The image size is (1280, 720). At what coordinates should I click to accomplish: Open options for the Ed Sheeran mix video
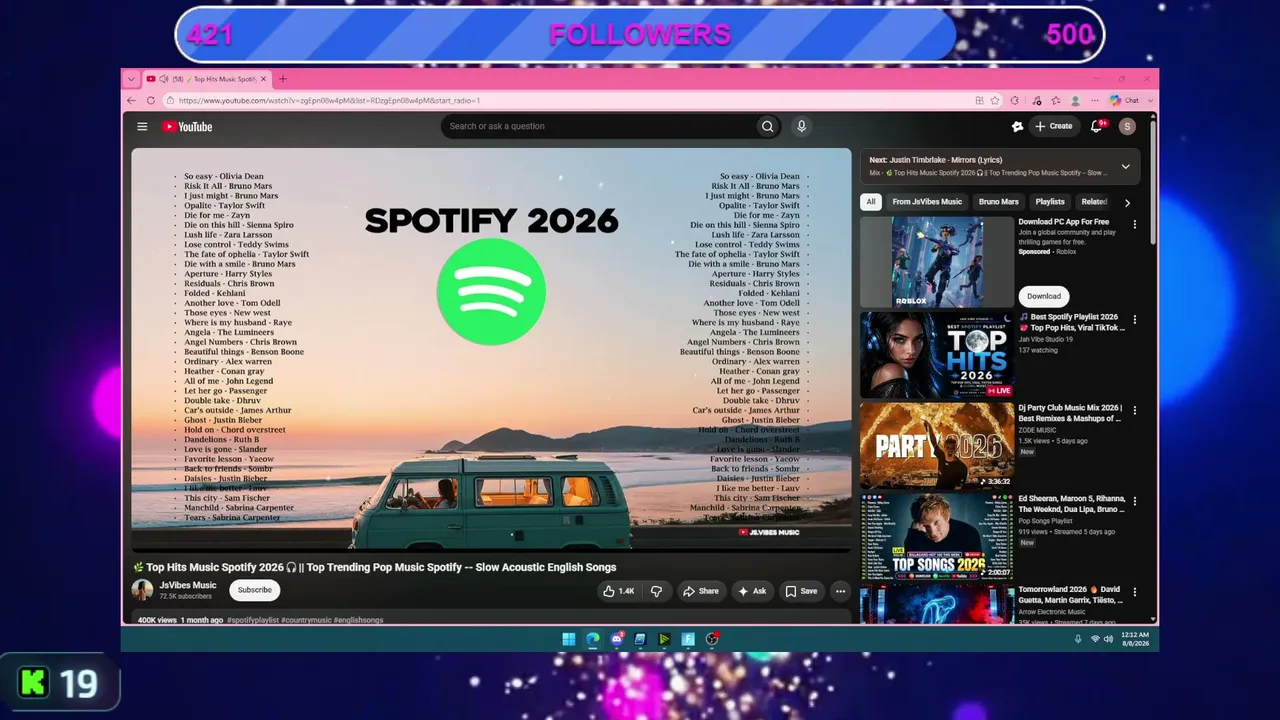coord(1134,501)
